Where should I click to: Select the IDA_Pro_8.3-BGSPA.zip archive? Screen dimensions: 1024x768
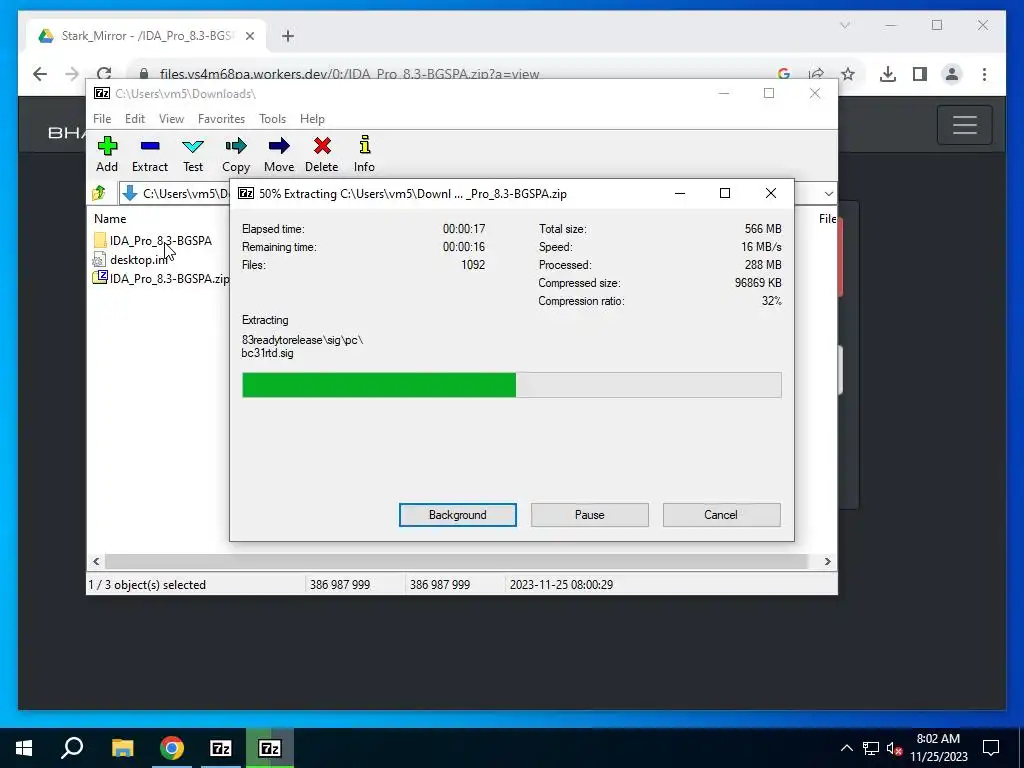(161, 278)
